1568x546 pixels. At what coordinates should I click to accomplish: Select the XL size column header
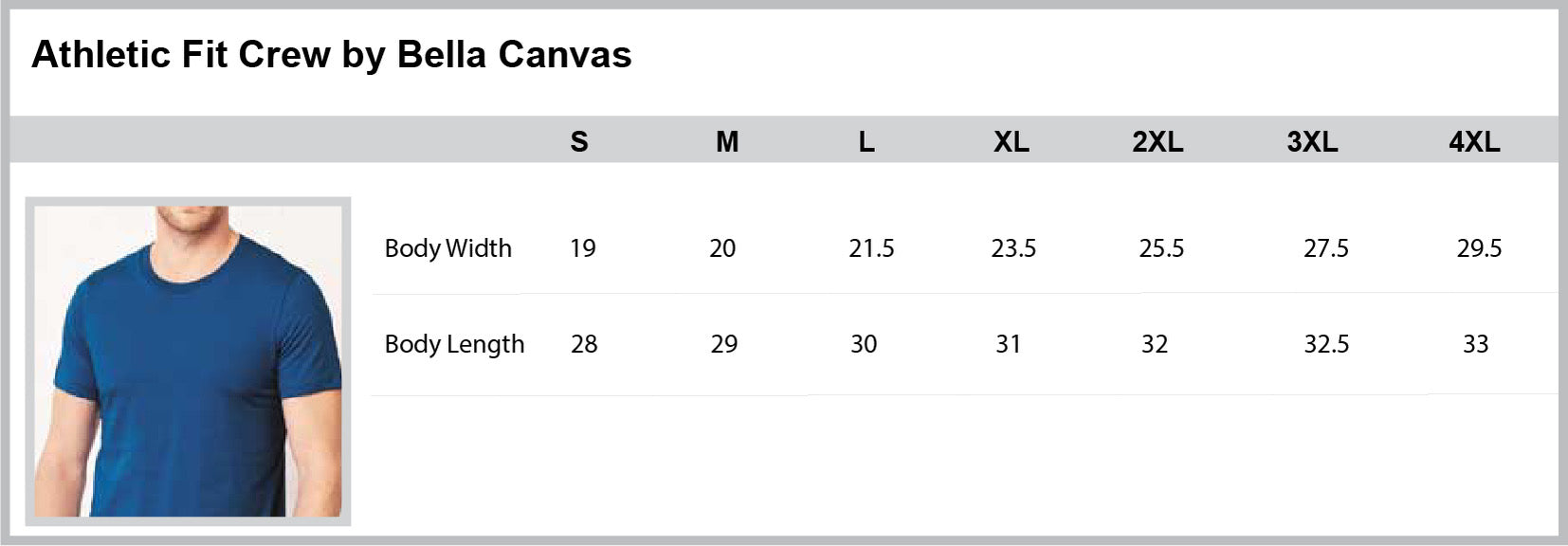(x=1012, y=142)
